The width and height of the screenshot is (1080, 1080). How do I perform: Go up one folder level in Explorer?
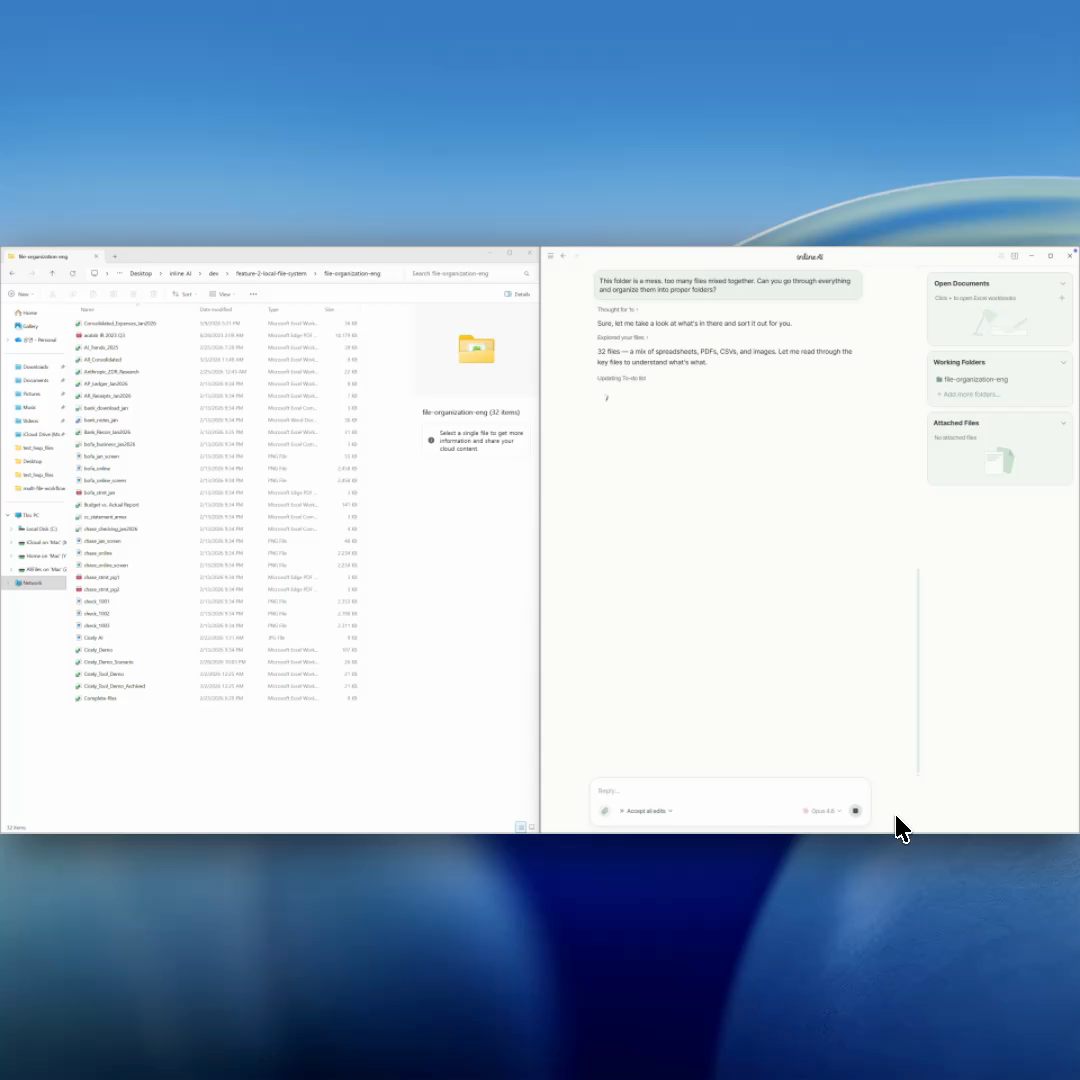coord(52,273)
